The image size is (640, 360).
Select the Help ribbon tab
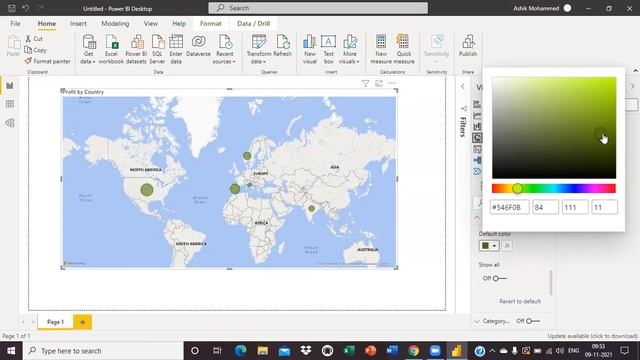coord(179,24)
